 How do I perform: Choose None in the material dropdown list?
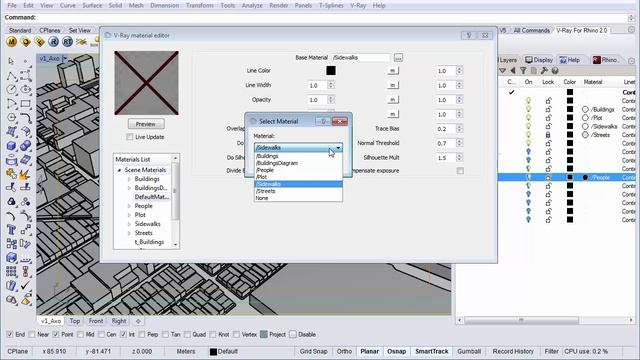tap(298, 198)
